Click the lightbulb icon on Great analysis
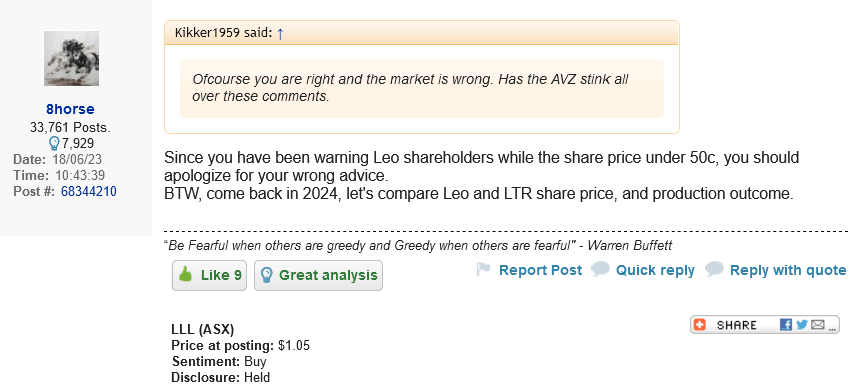This screenshot has width=854, height=391. click(x=266, y=275)
